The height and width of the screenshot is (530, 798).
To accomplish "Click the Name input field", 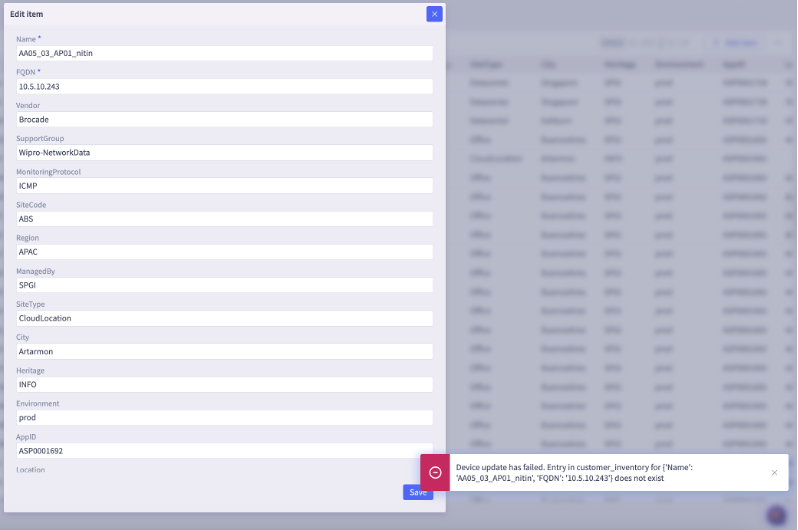I will pyautogui.click(x=224, y=54).
